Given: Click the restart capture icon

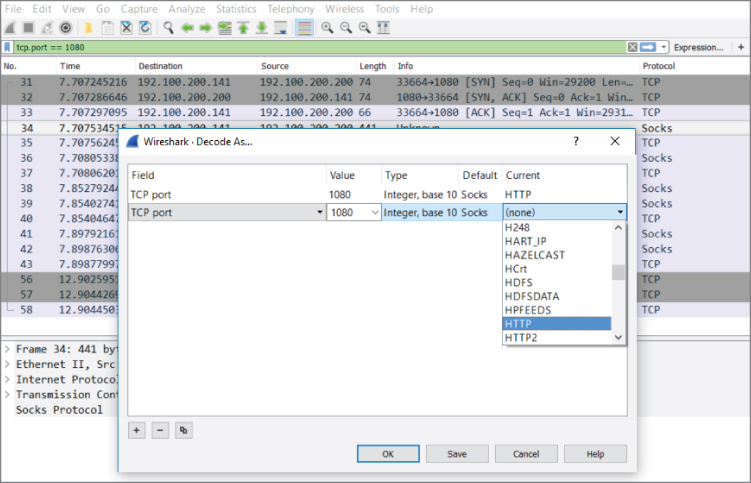Looking at the screenshot, I should point(47,28).
